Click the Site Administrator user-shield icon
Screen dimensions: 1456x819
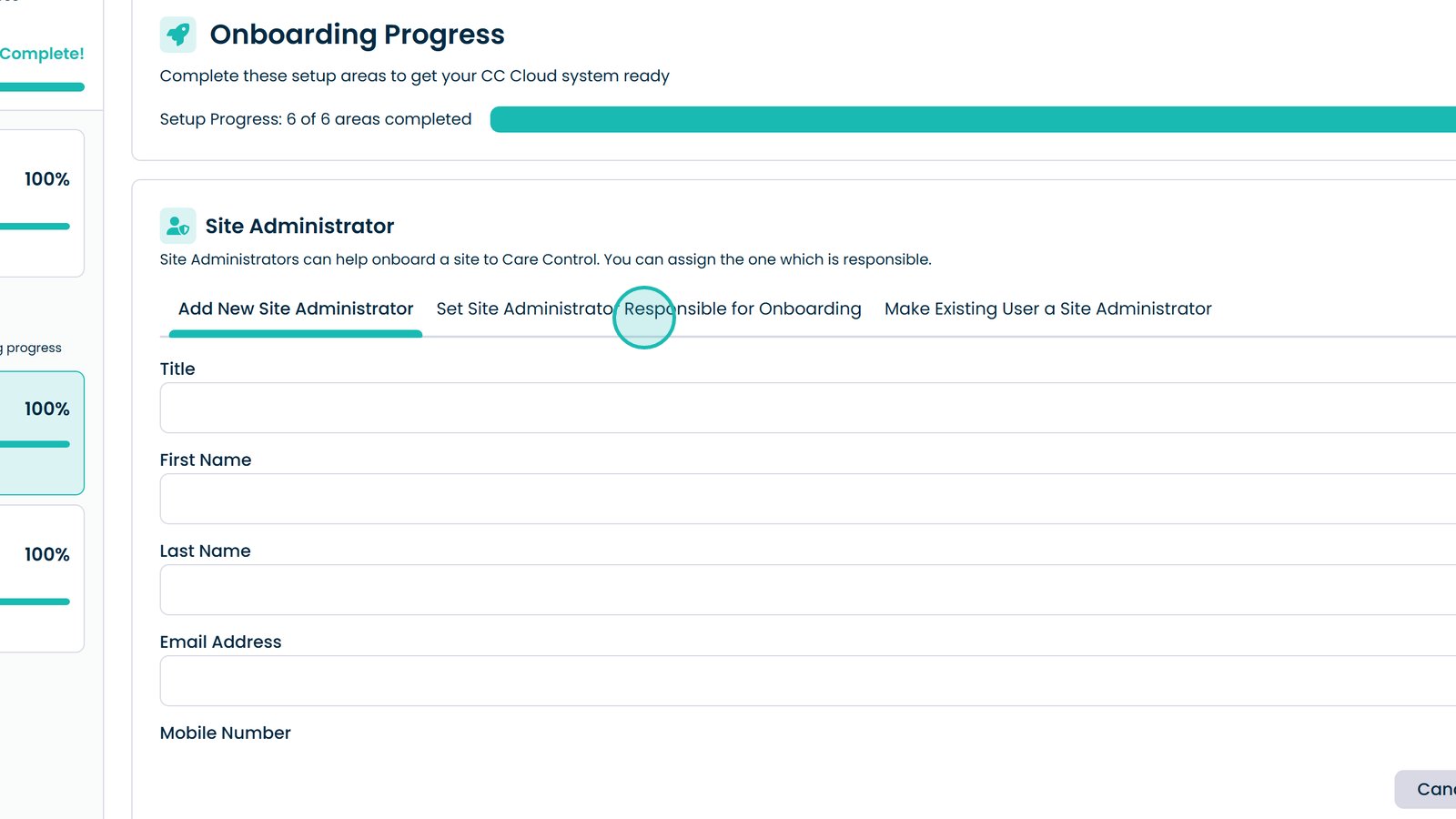[177, 226]
